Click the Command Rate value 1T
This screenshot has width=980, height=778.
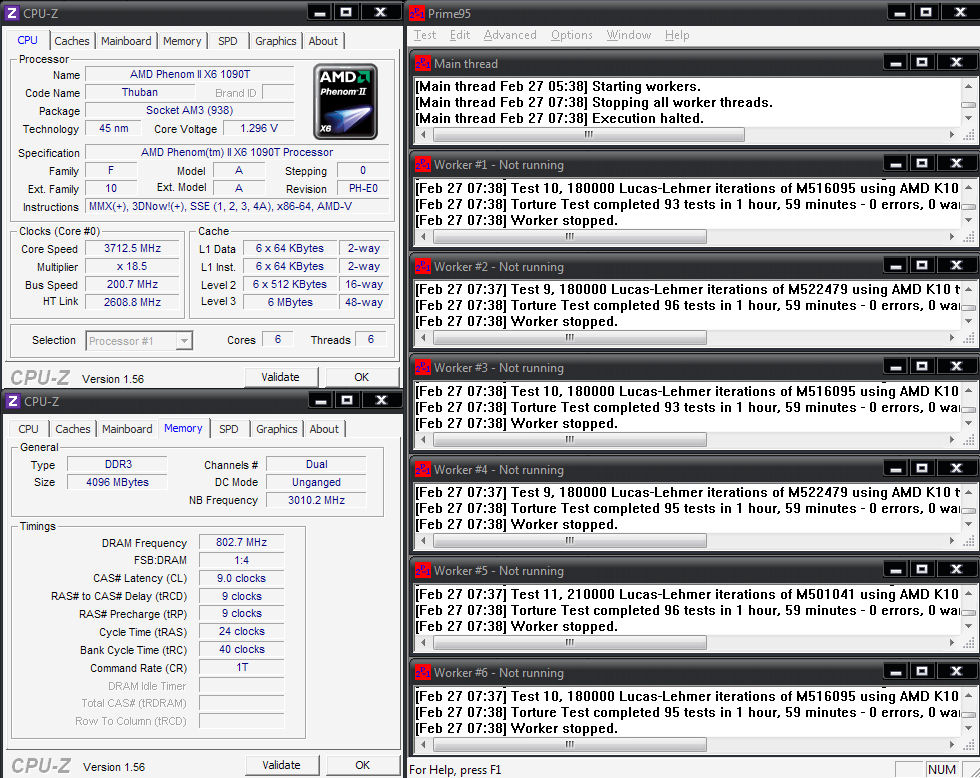click(241, 667)
